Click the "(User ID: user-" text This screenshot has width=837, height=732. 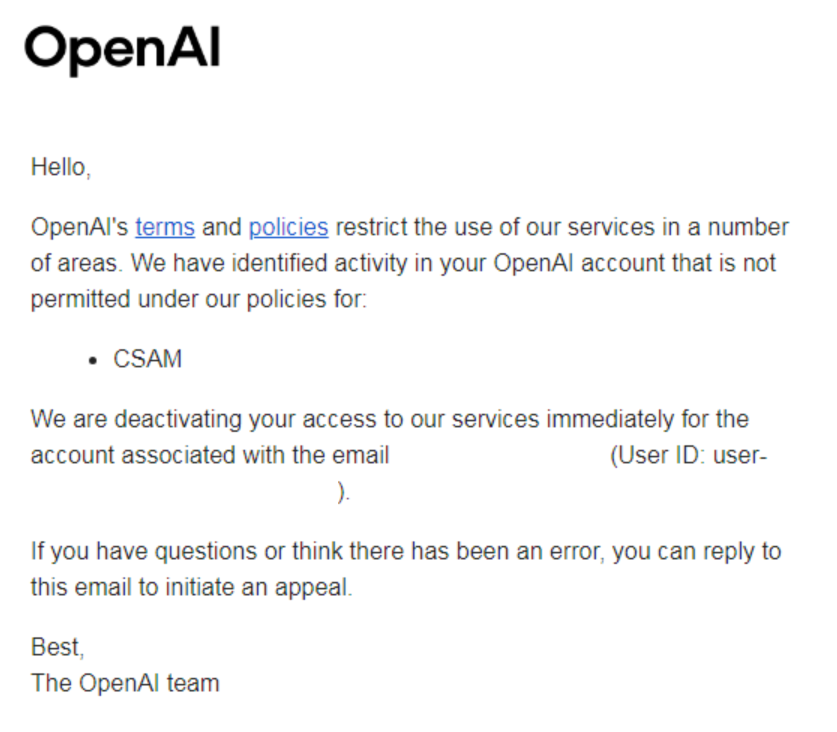click(688, 455)
